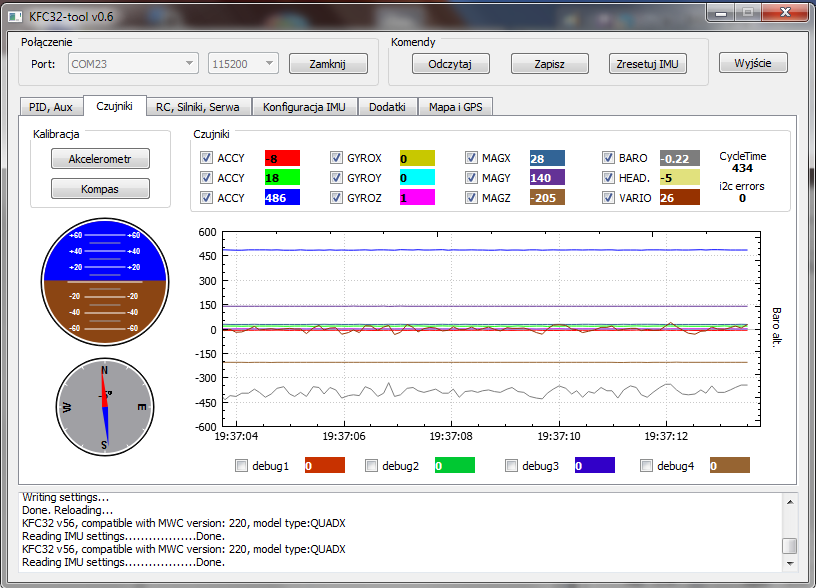Image resolution: width=816 pixels, height=588 pixels.
Task: Open the COM23 port dropdown
Action: 133,64
